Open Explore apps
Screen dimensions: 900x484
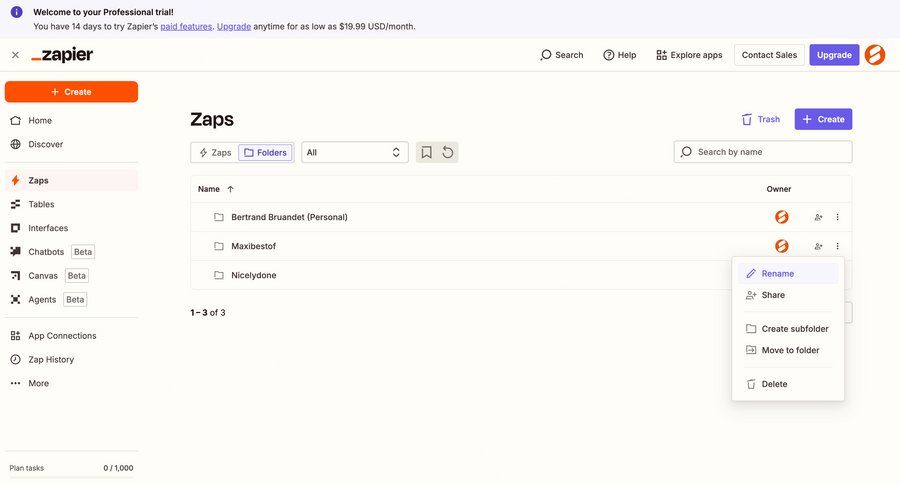pos(689,55)
